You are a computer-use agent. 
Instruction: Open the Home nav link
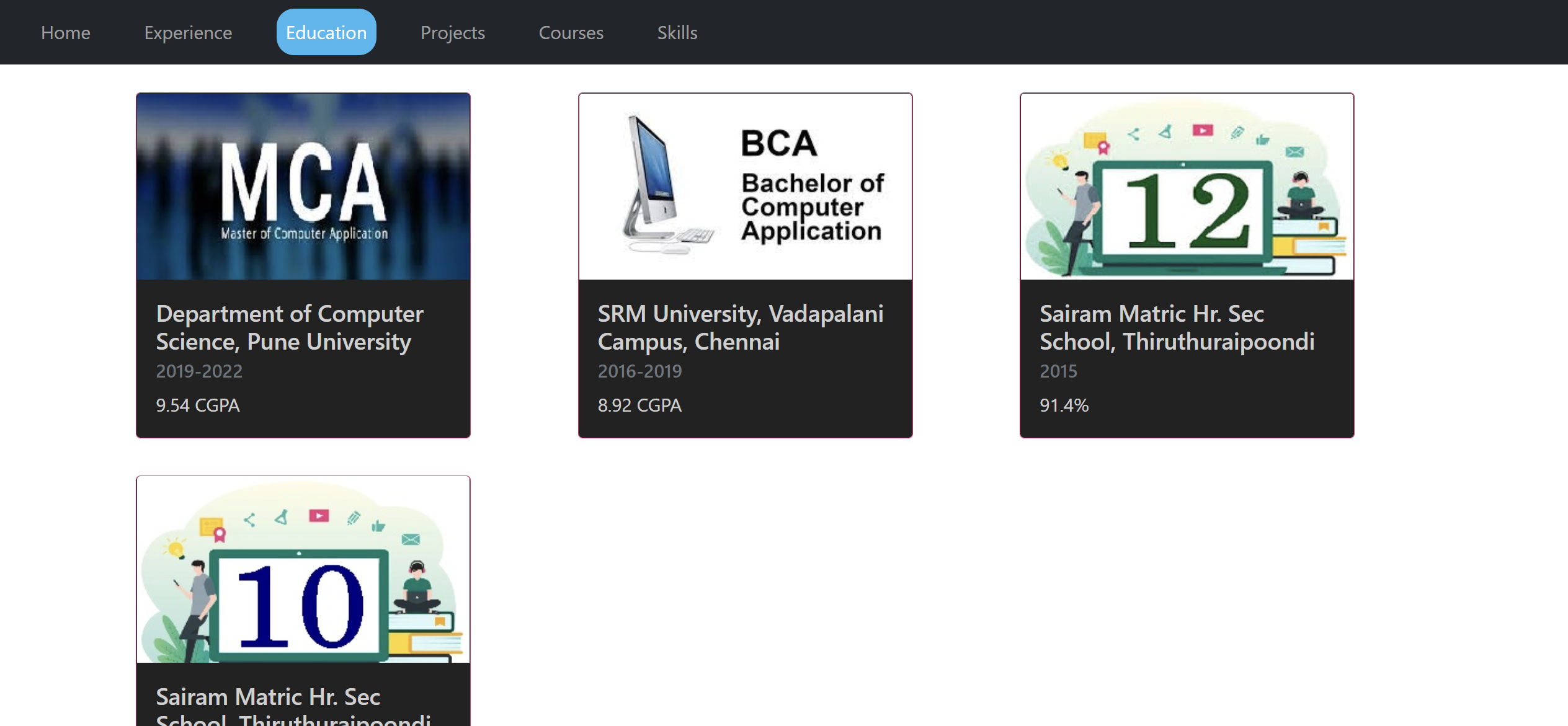tap(66, 32)
